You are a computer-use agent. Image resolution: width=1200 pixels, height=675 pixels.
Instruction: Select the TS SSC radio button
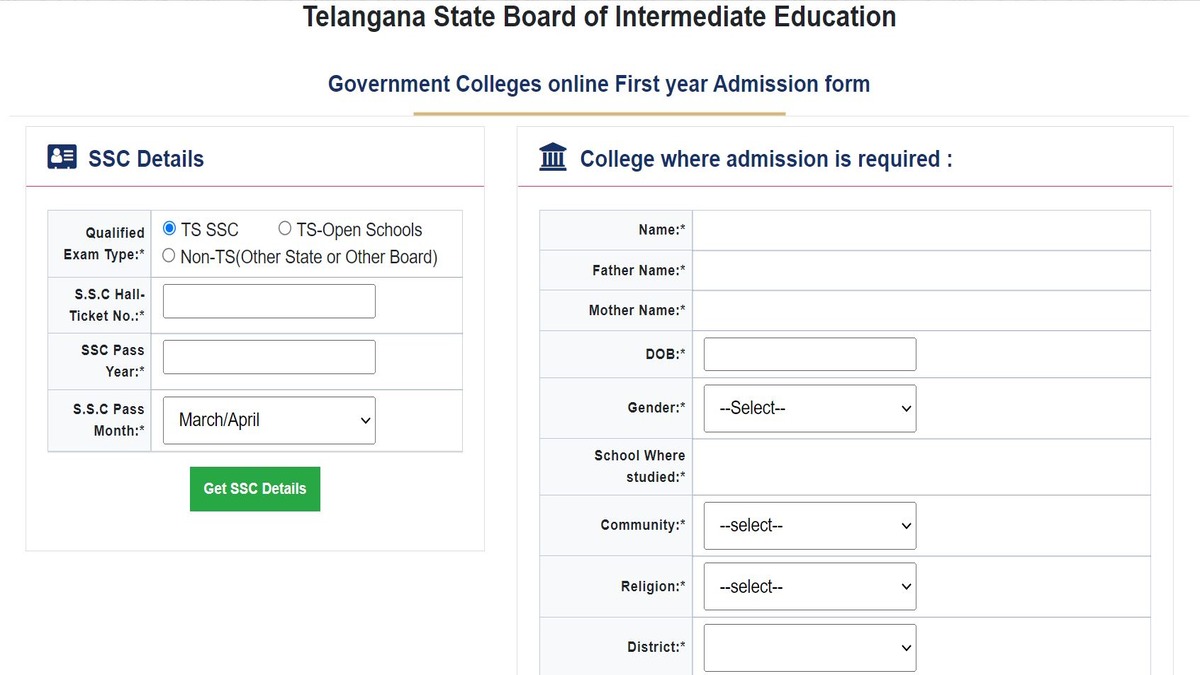[169, 229]
